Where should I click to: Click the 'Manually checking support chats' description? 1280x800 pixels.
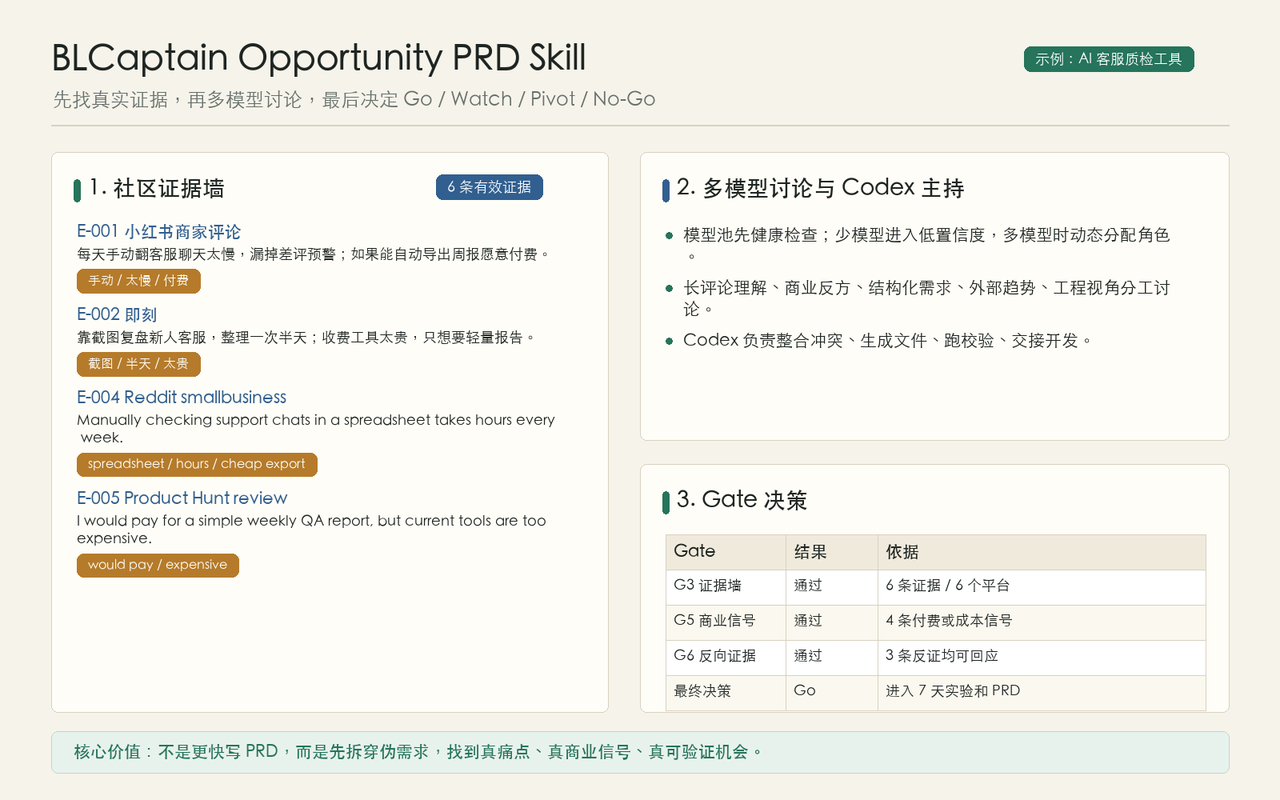[x=316, y=429]
